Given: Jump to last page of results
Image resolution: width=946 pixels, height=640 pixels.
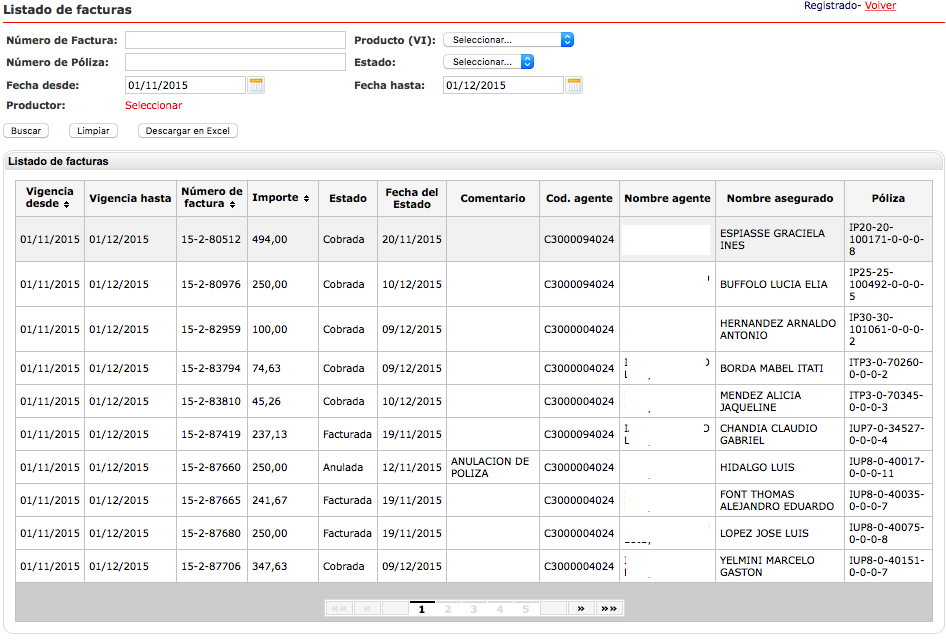Looking at the screenshot, I should (609, 608).
